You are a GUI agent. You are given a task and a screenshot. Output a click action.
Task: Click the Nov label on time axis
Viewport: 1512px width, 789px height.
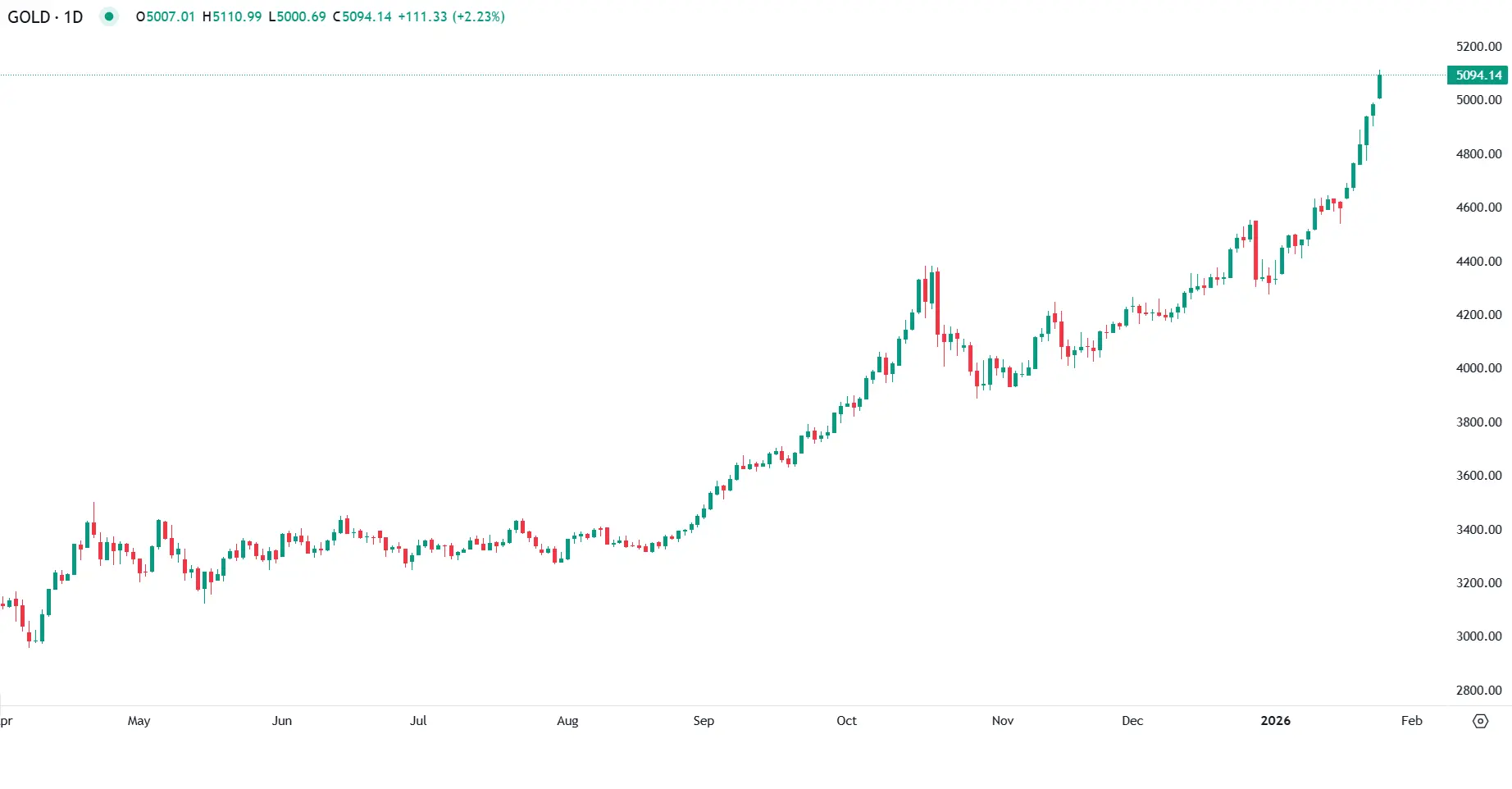[x=1002, y=721]
